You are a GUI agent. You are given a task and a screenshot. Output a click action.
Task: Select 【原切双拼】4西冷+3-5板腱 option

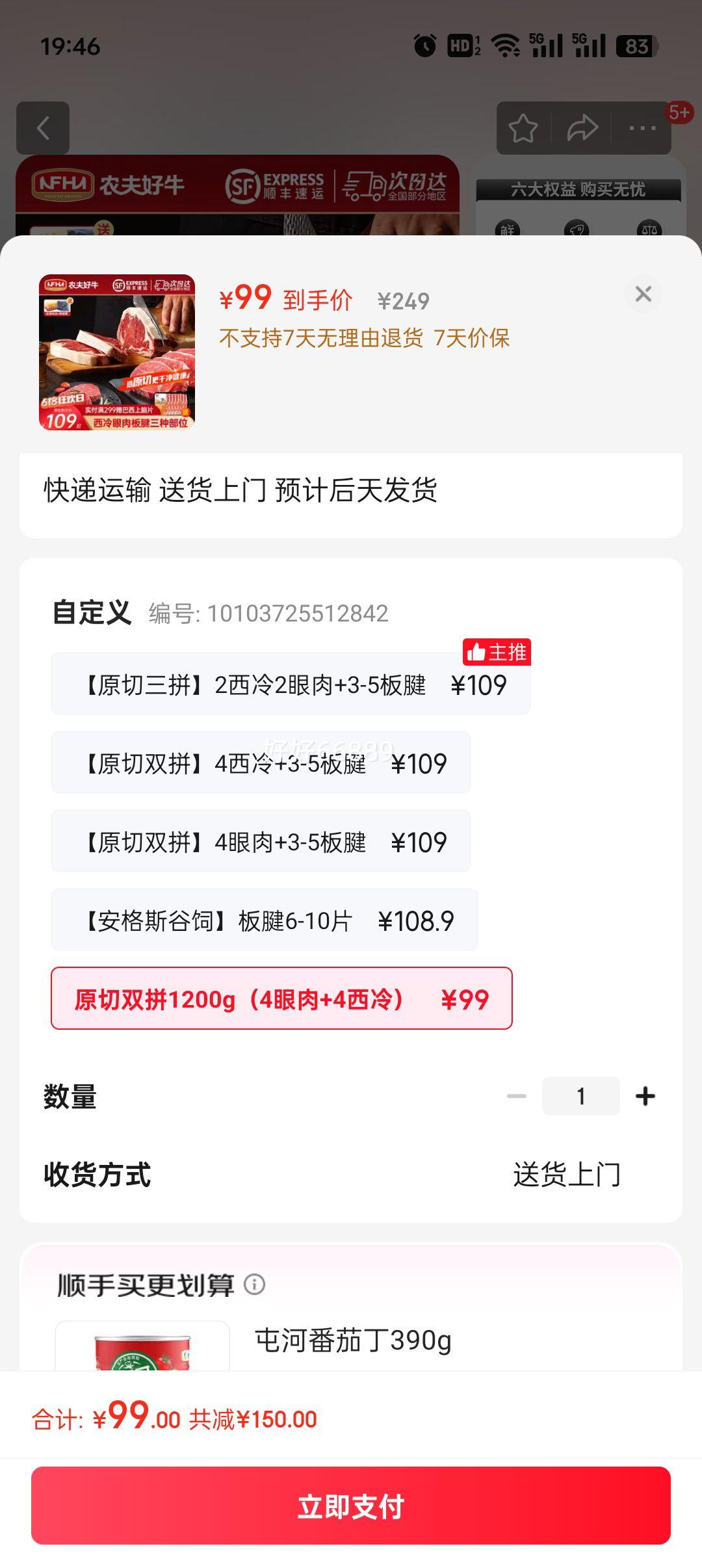coord(261,763)
